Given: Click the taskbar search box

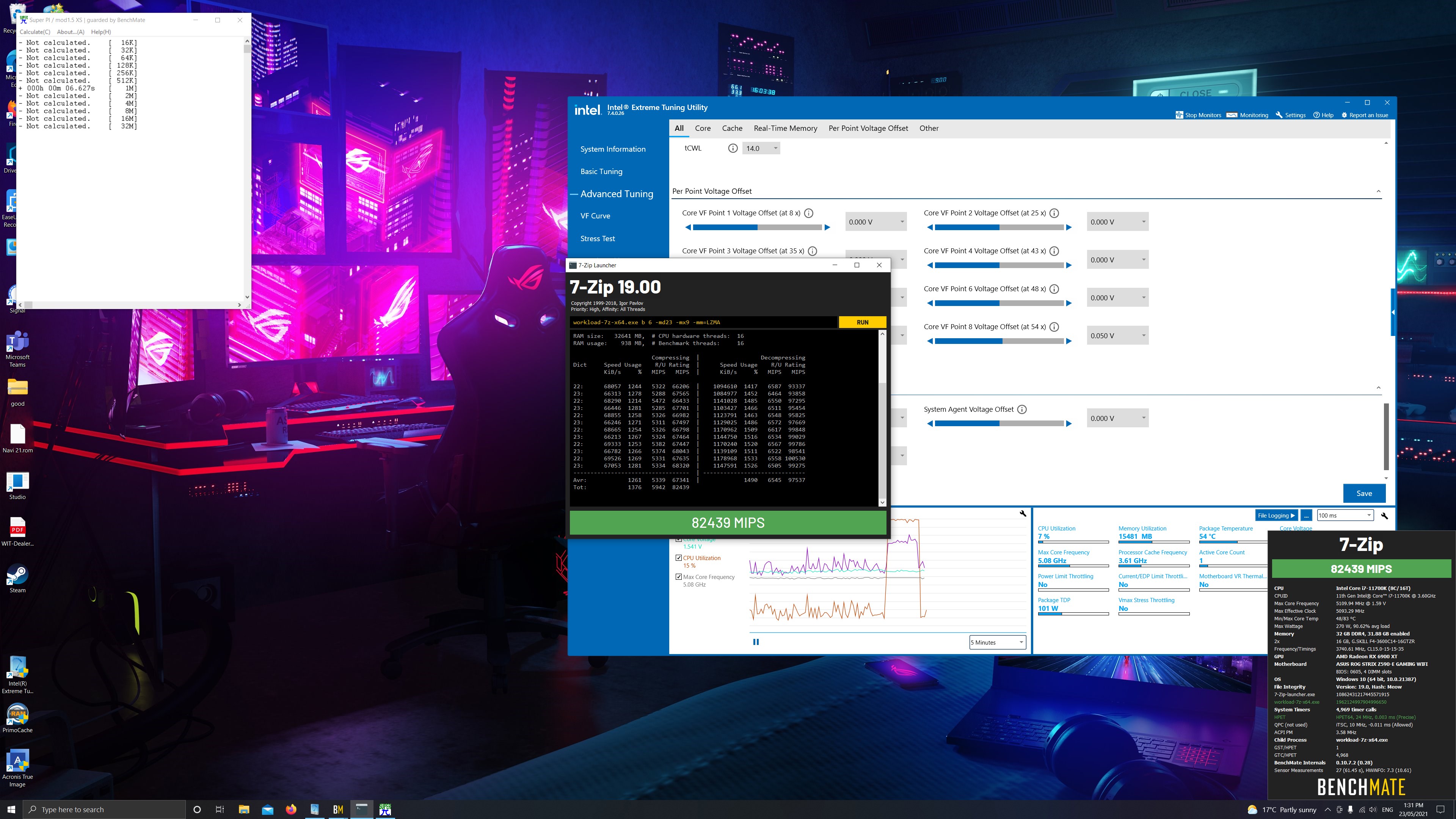Looking at the screenshot, I should pos(105,810).
